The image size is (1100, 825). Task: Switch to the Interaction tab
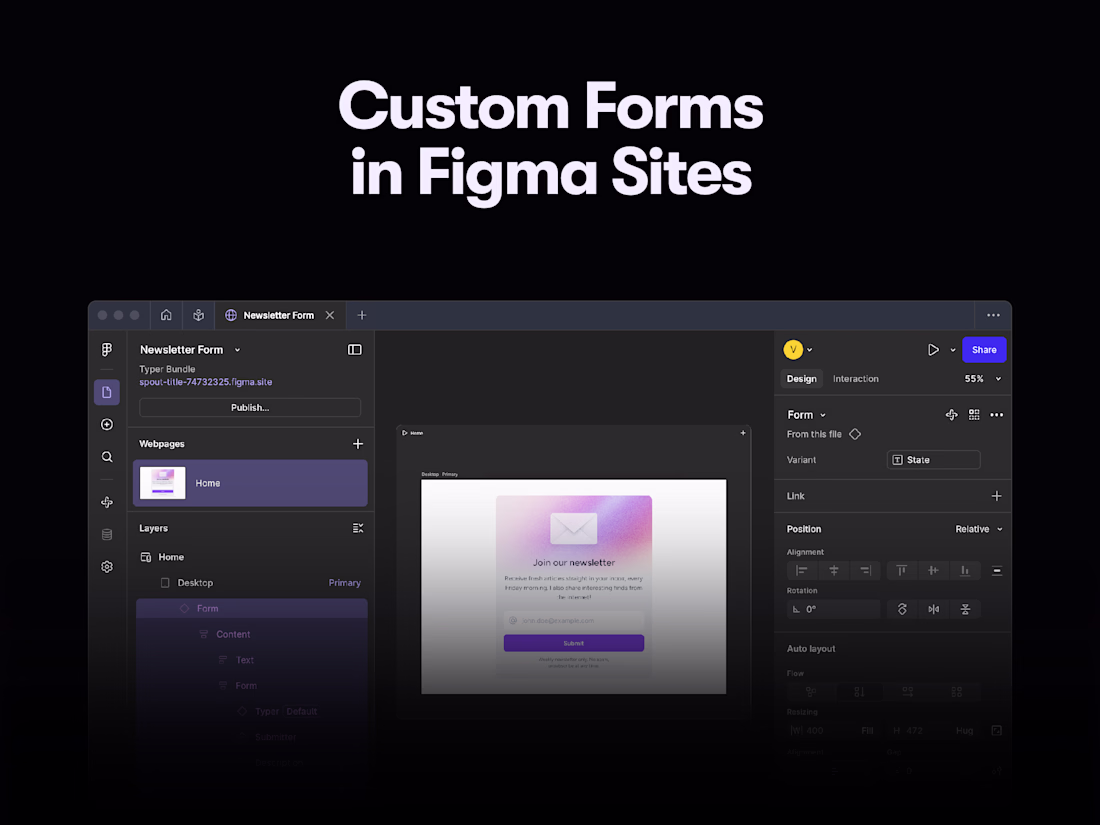pyautogui.click(x=855, y=379)
